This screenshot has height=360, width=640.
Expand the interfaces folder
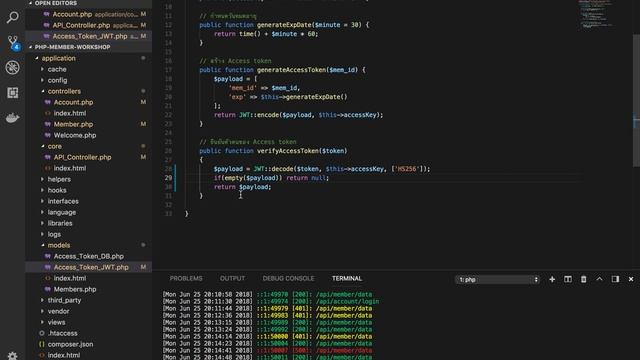[89, 201]
